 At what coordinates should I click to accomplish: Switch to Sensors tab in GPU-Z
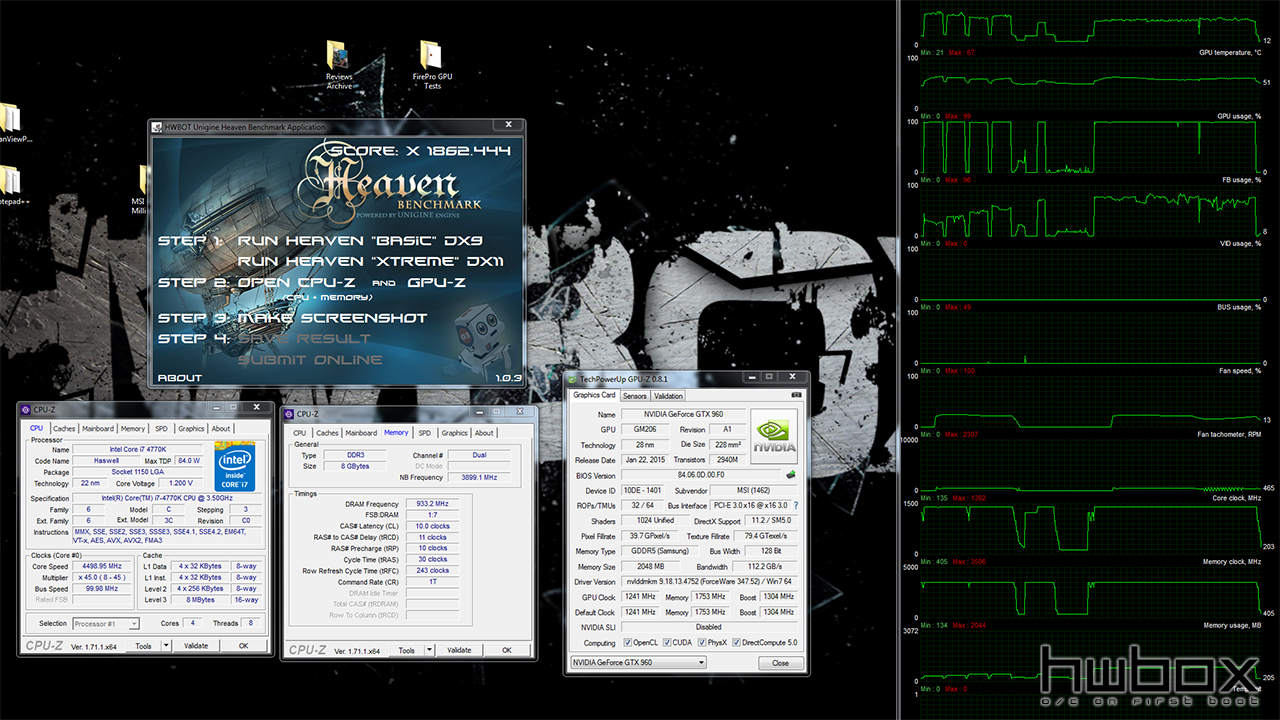(x=635, y=396)
